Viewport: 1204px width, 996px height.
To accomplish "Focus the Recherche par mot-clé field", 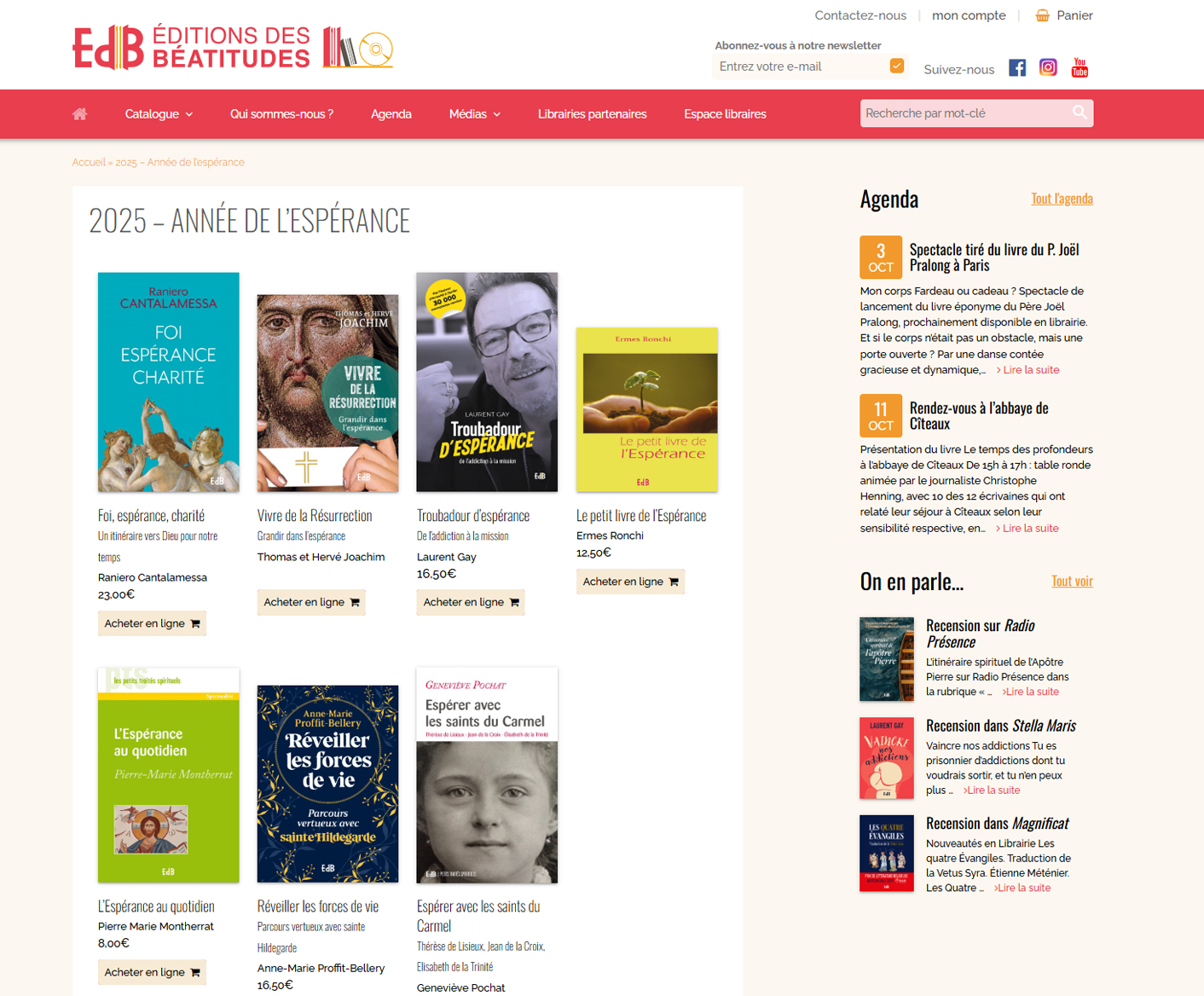I will point(966,113).
